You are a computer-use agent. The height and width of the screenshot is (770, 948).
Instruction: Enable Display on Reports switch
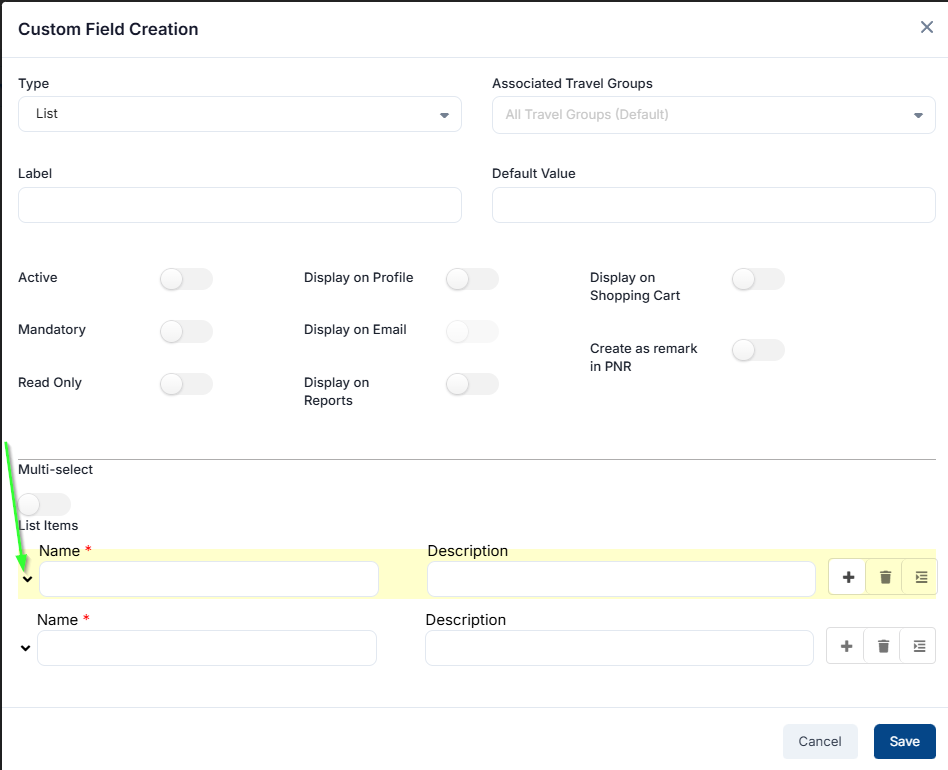coord(472,384)
